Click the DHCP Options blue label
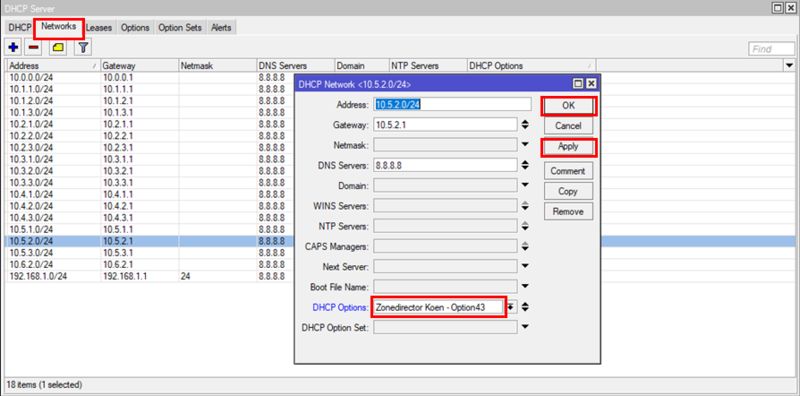This screenshot has height=396, width=800. [x=340, y=307]
